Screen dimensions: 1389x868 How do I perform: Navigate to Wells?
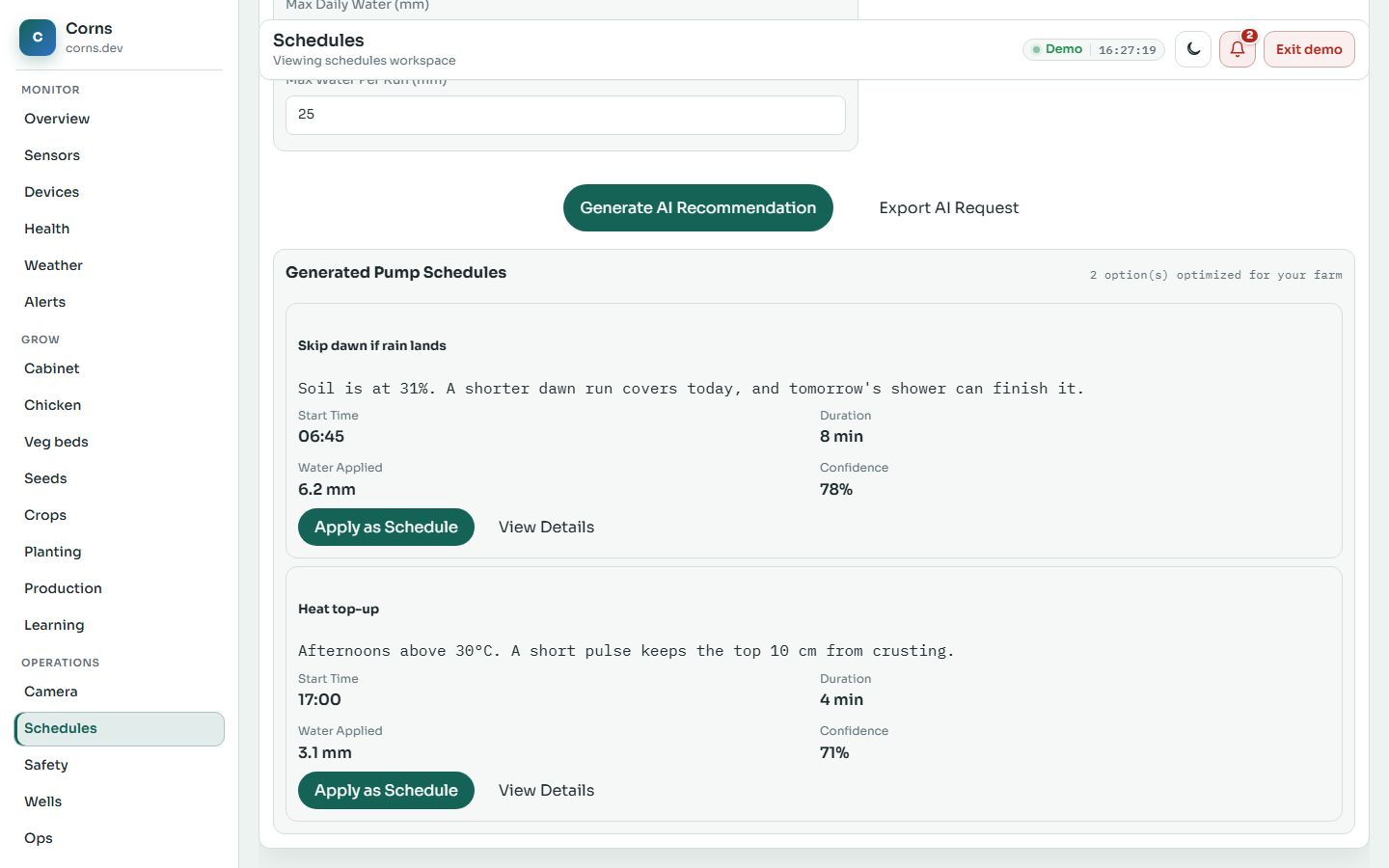tap(120, 801)
